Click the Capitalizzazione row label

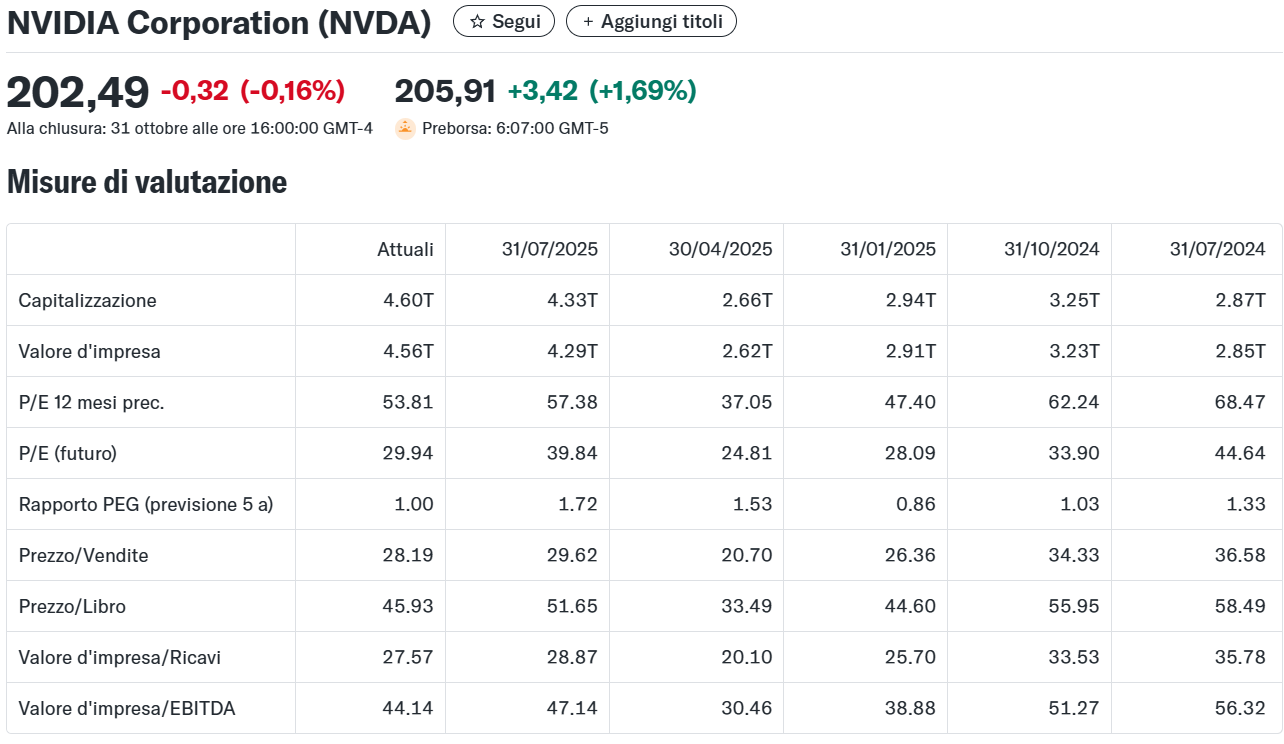88,301
